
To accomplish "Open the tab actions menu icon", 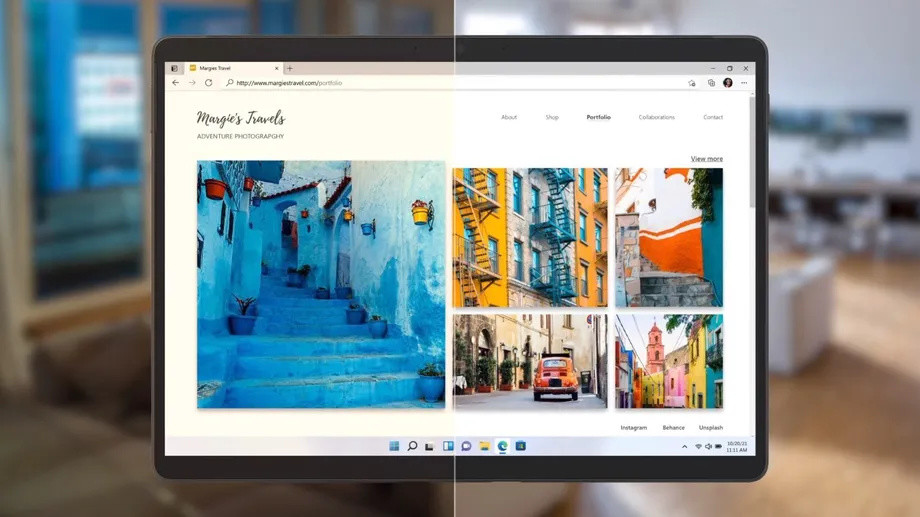I will tap(174, 68).
